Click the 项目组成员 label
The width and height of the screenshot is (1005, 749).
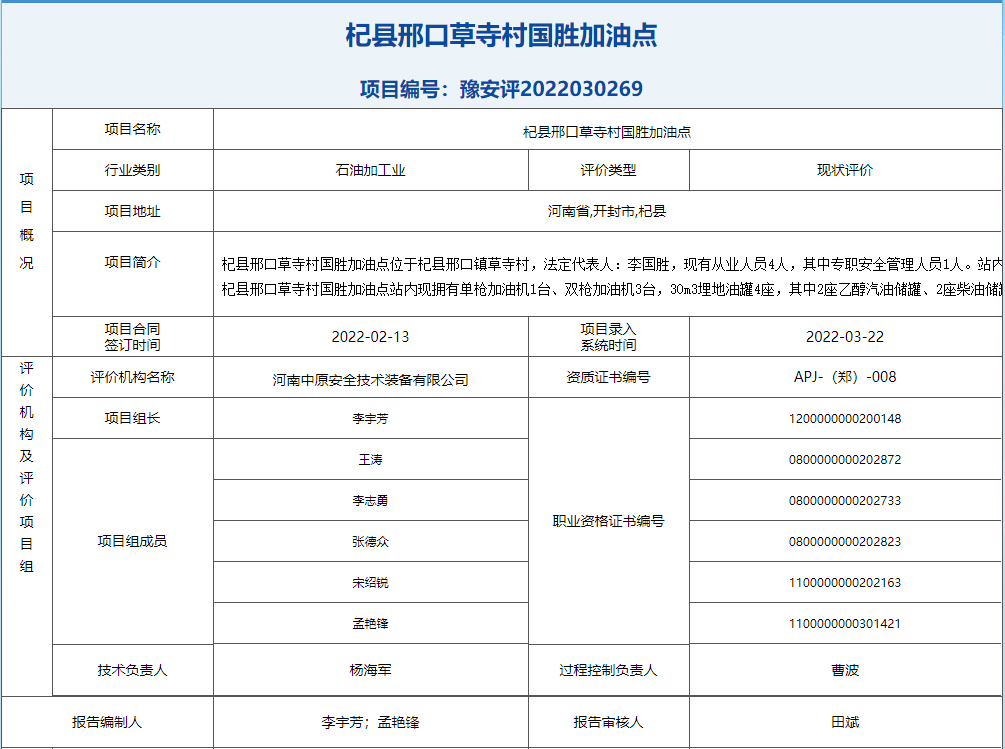(133, 541)
